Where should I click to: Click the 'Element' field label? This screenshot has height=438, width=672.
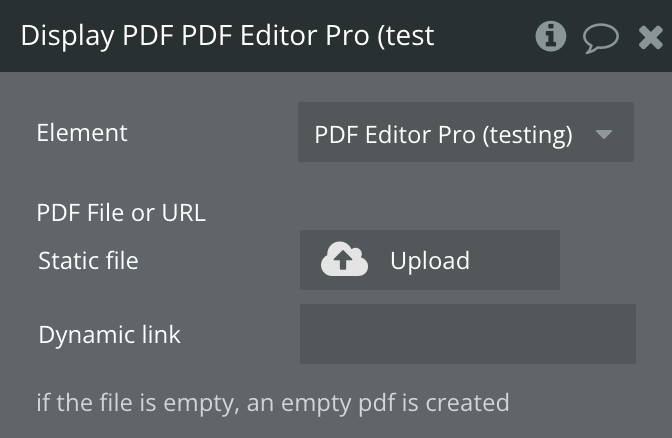point(82,132)
